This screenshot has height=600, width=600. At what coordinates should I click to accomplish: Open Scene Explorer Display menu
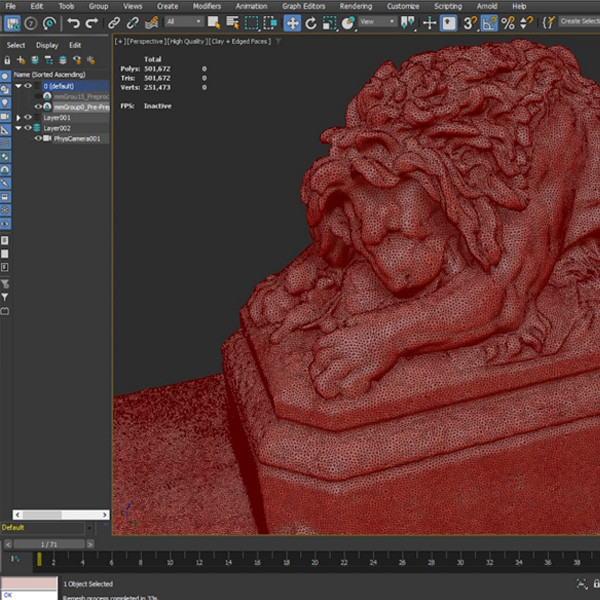[47, 45]
